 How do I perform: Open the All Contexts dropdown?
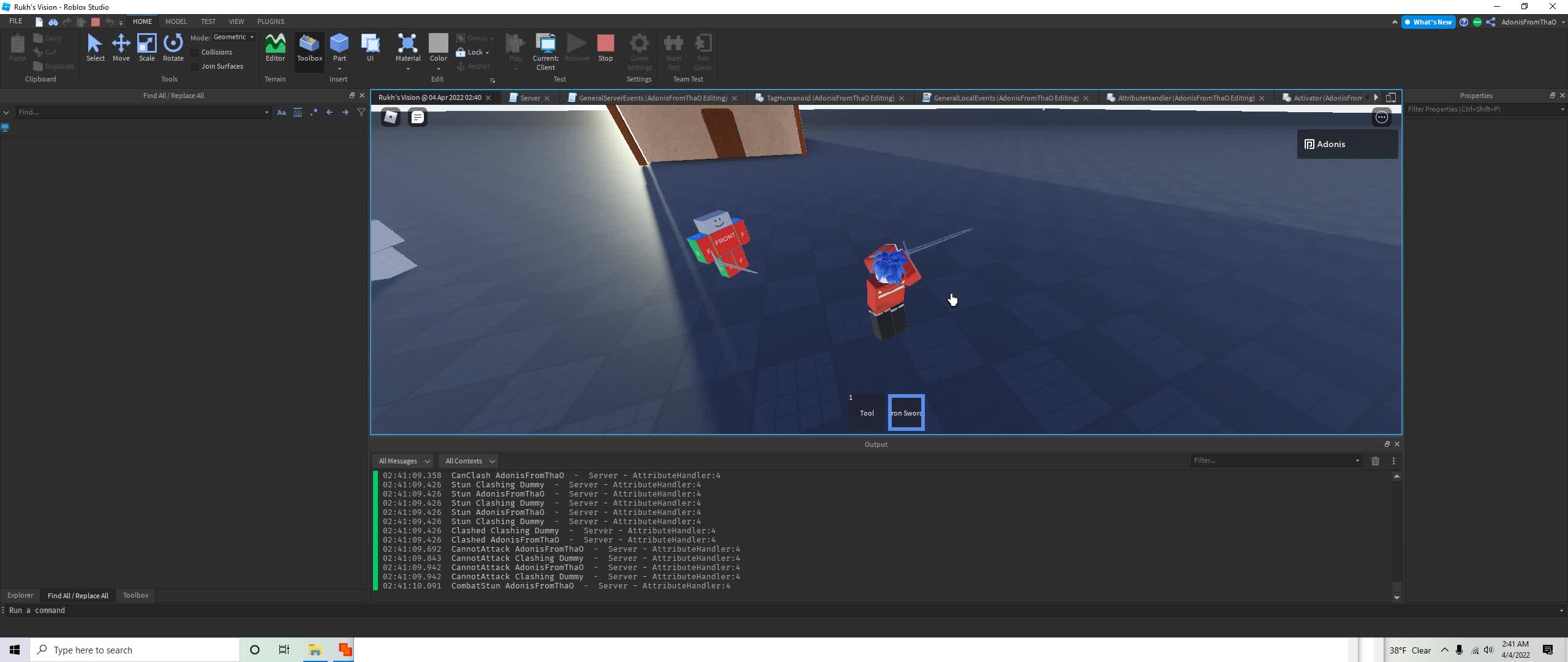tap(470, 461)
